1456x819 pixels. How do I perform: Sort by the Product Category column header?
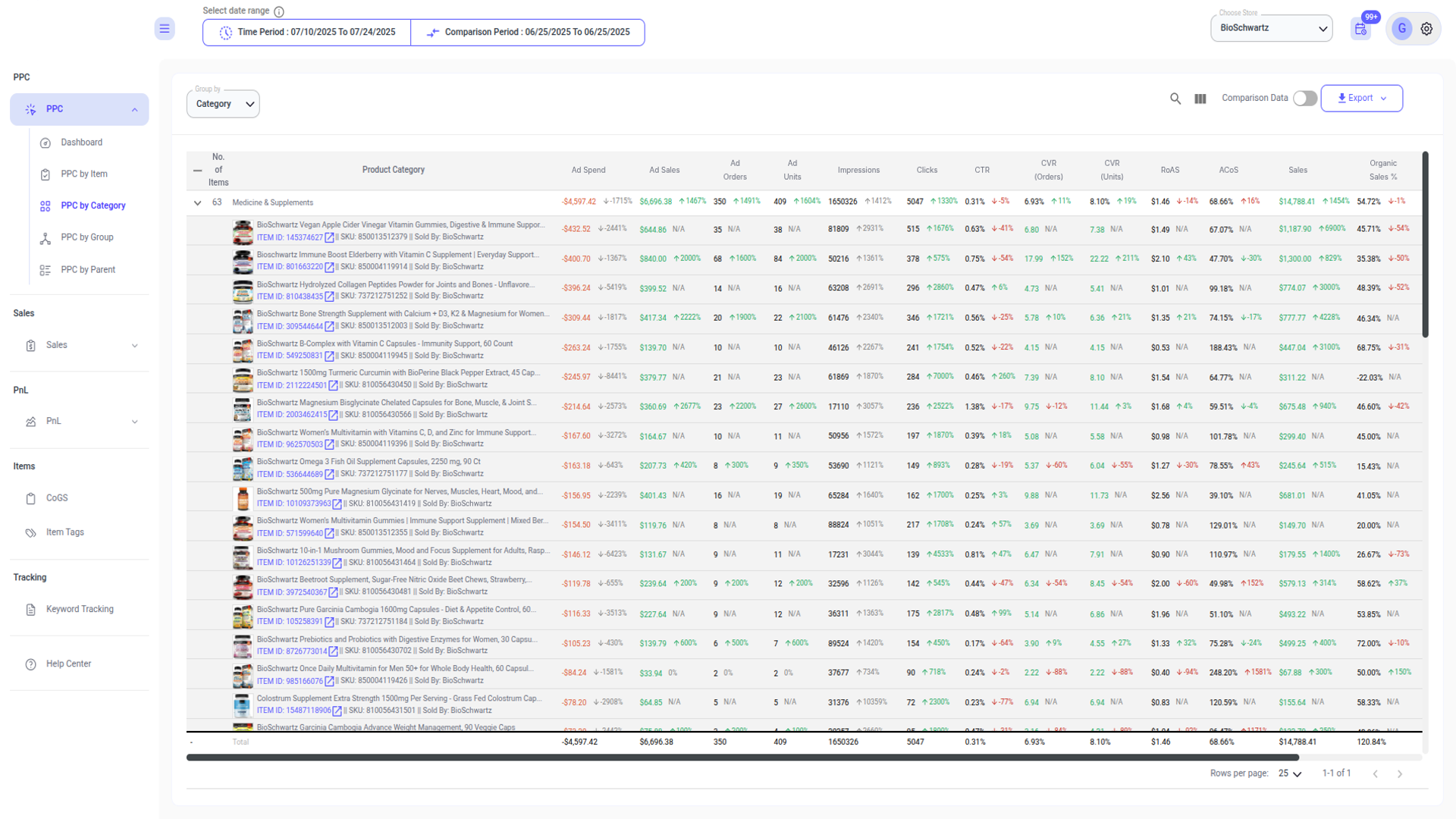[x=394, y=171]
